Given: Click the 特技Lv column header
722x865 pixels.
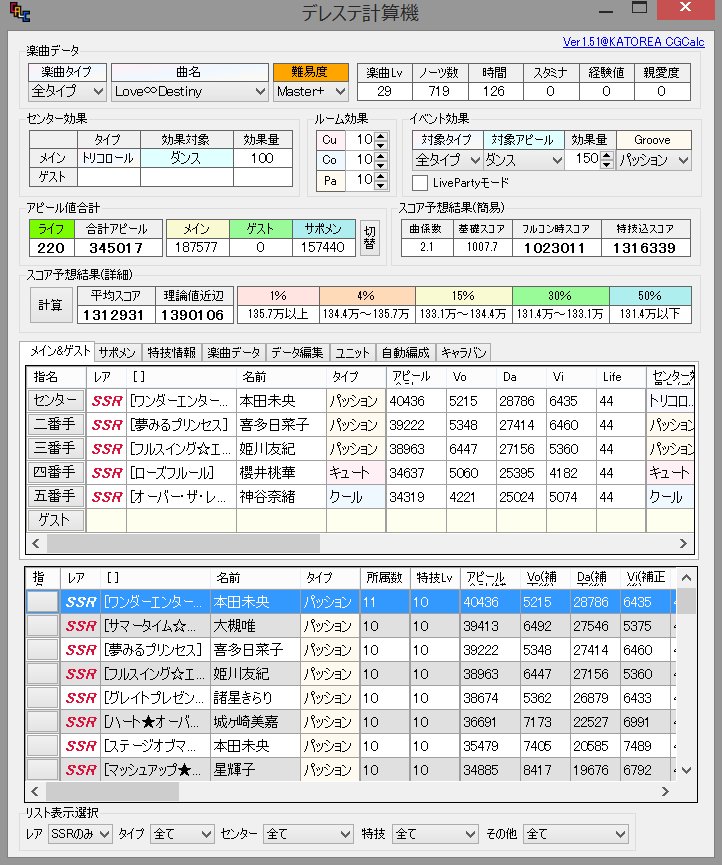Looking at the screenshot, I should [434, 578].
